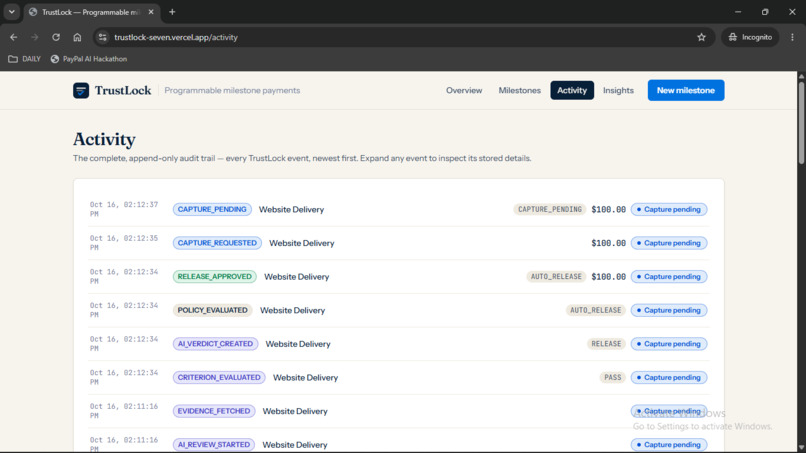Click Website Delivery in CAPTURE_REQUESTED row
Screen dimensions: 806x453
tap(302, 243)
